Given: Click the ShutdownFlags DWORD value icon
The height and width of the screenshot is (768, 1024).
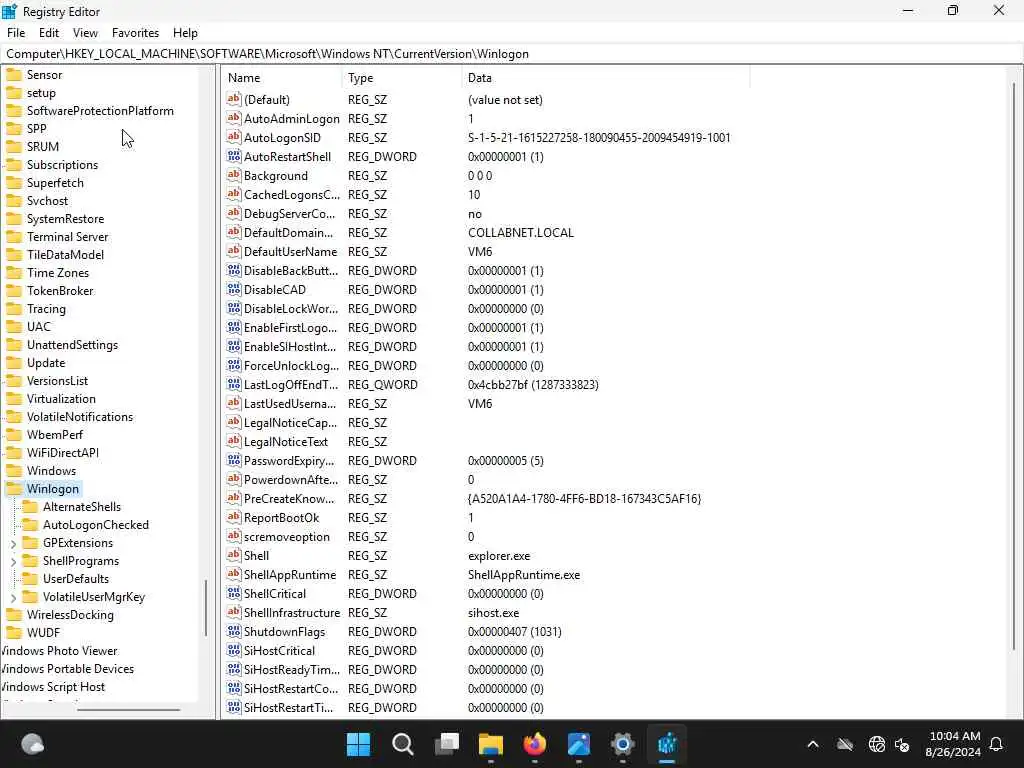Looking at the screenshot, I should click(x=233, y=631).
